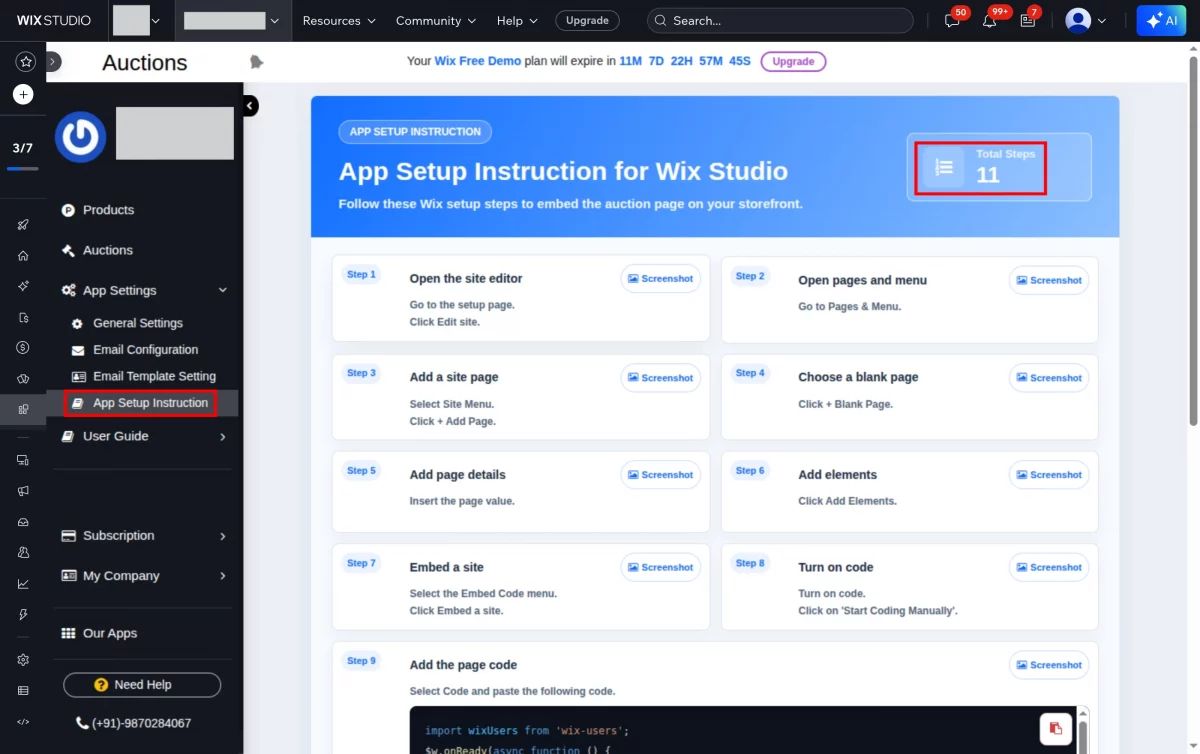Go to Home icon in left rail
Image resolution: width=1200 pixels, height=754 pixels.
click(23, 256)
